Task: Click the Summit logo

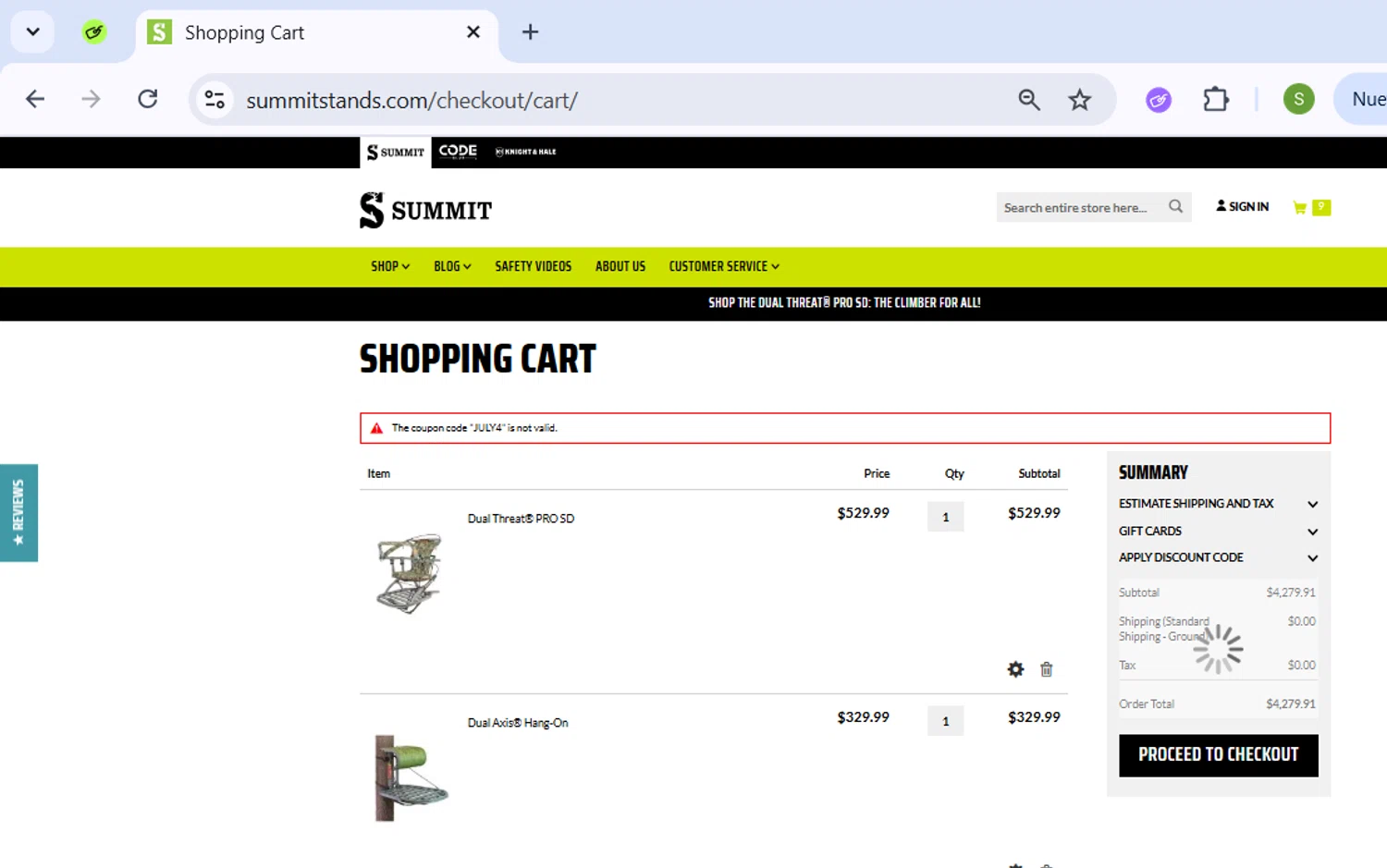Action: pyautogui.click(x=425, y=210)
